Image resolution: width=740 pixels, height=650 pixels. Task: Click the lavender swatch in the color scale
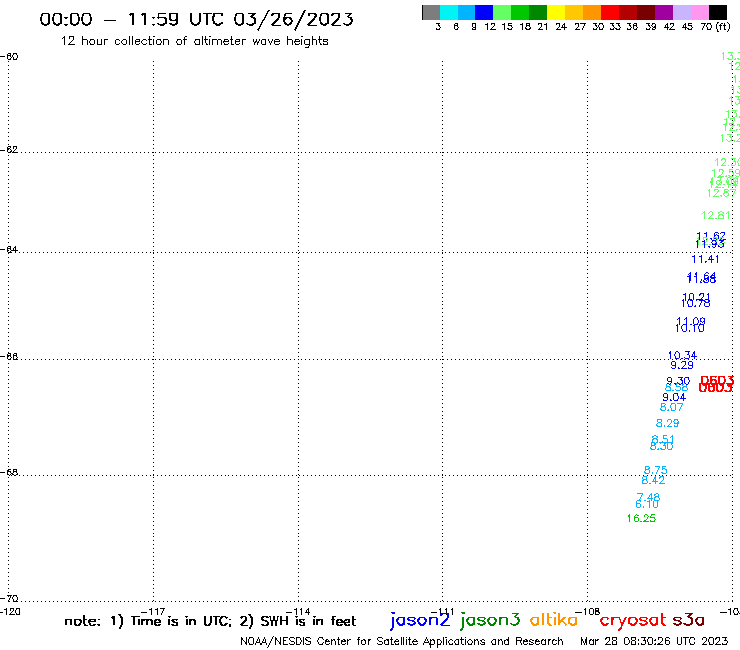click(x=681, y=13)
